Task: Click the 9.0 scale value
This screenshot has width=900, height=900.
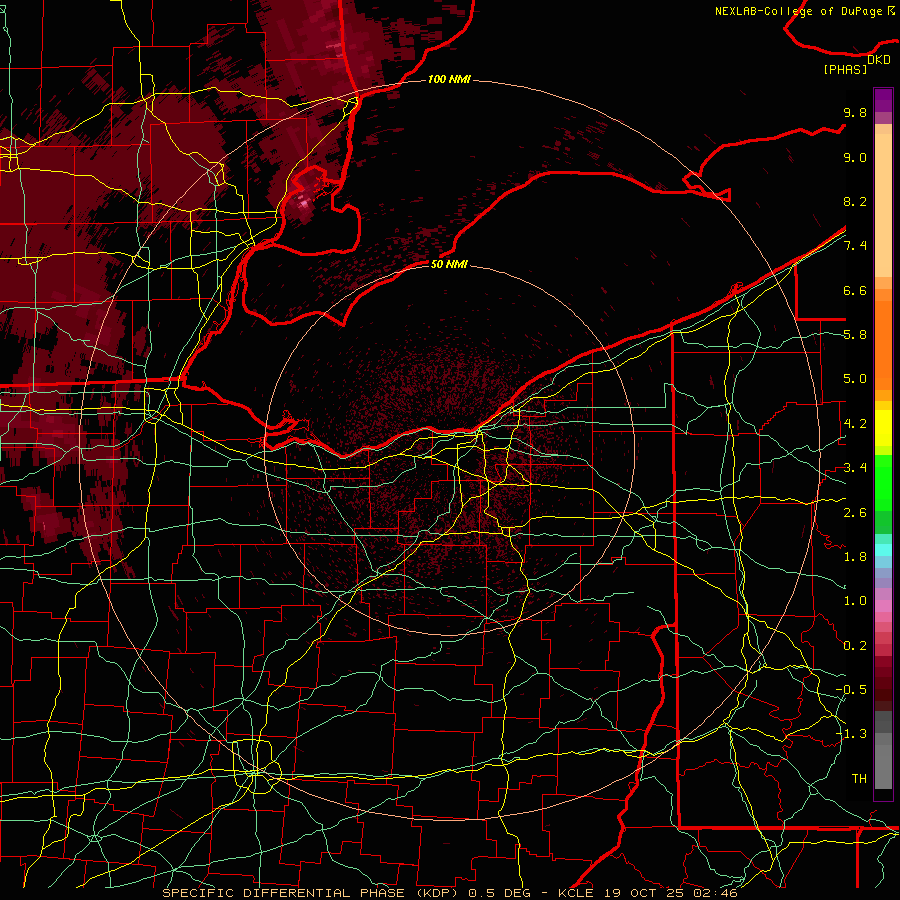Action: (855, 157)
